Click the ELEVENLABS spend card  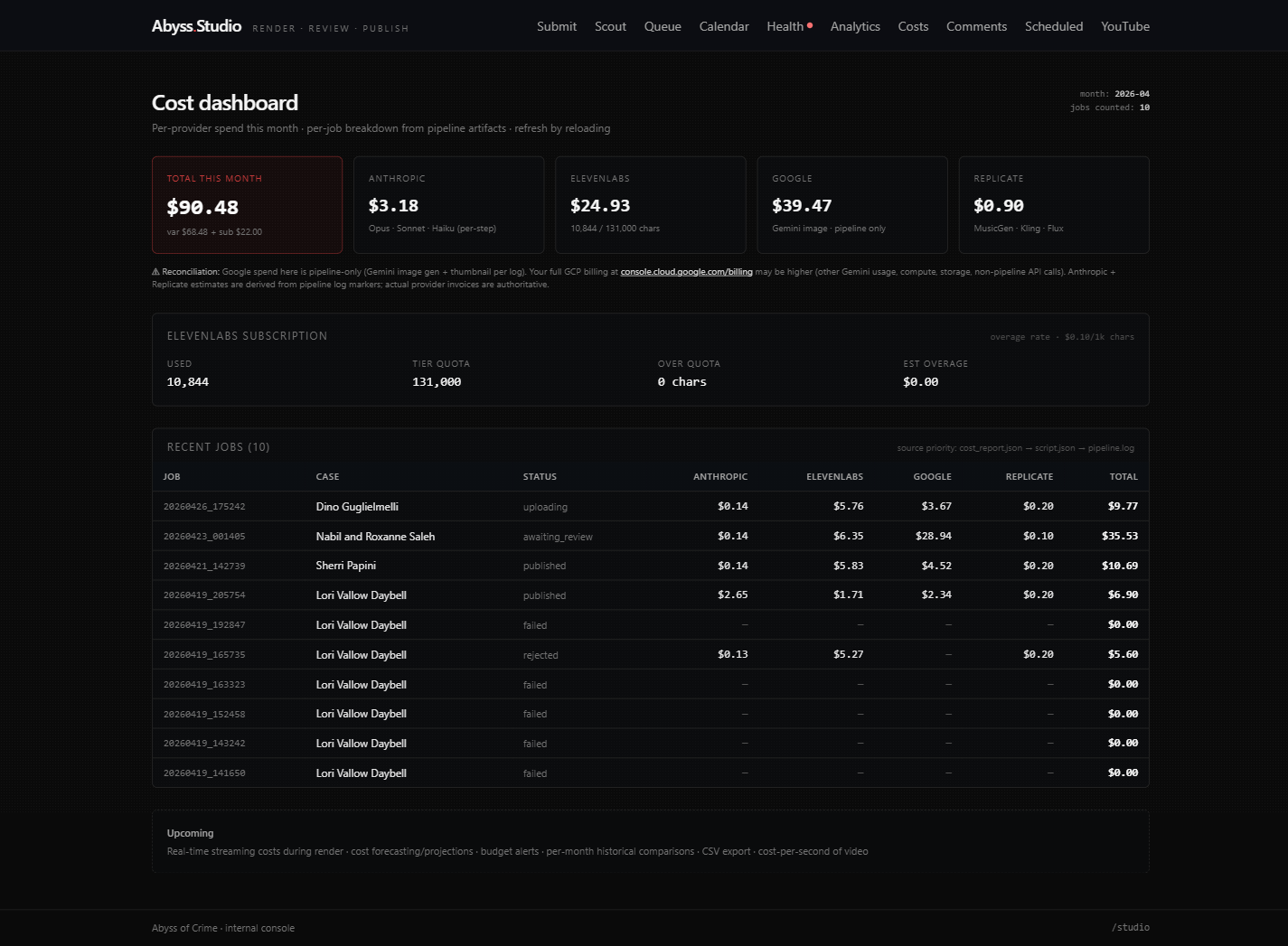[x=650, y=205]
